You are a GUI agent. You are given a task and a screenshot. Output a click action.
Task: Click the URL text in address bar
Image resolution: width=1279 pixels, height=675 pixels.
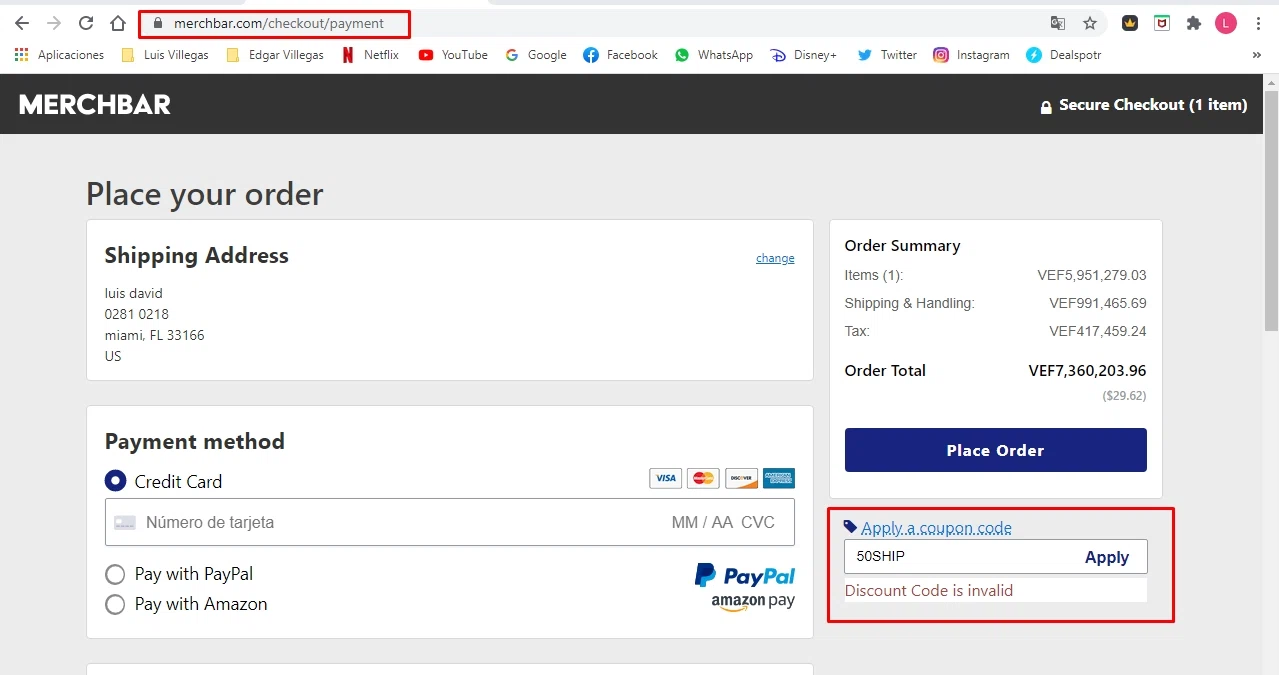279,23
